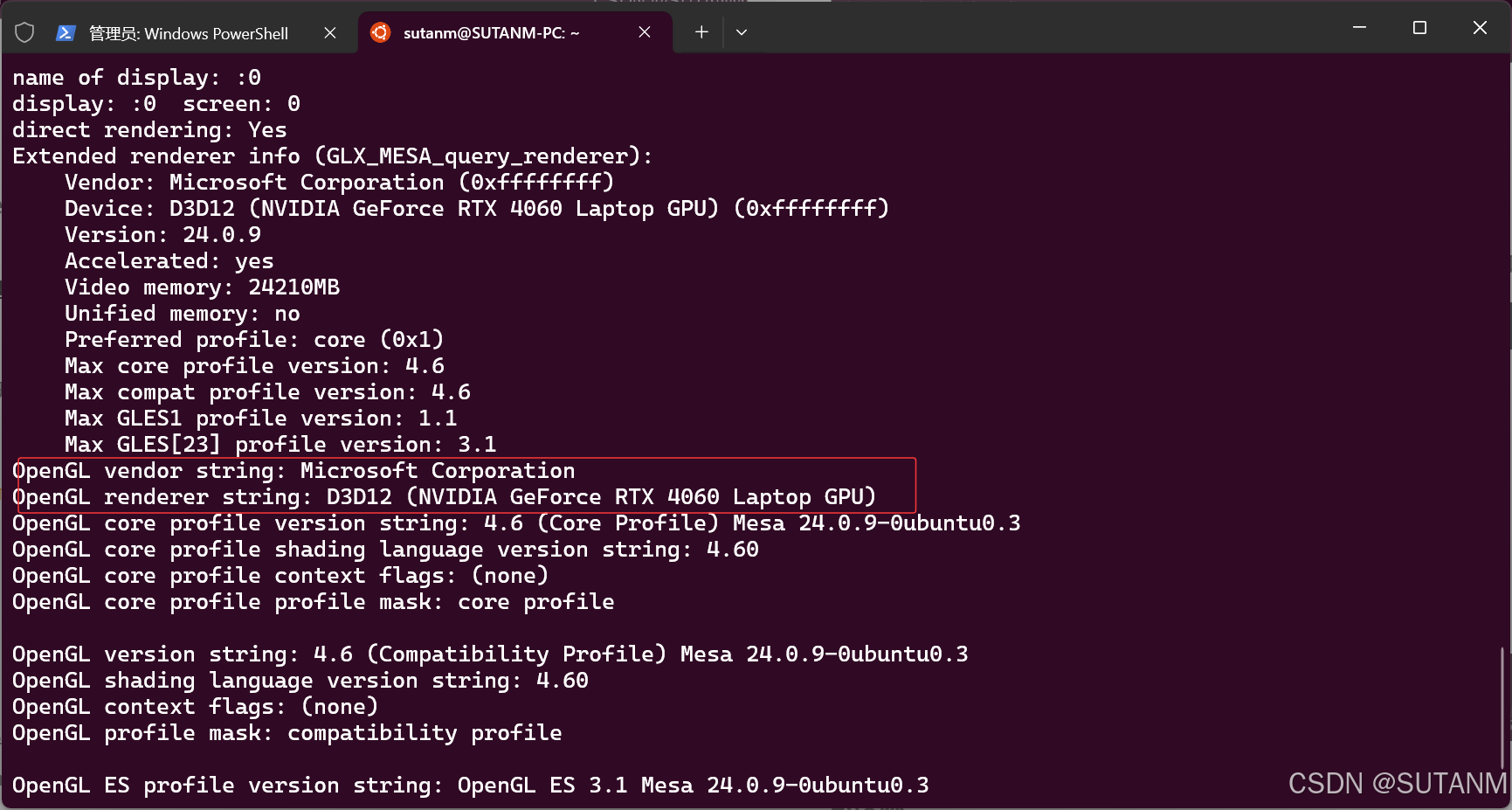Close the sutanm@SUTANM-PC tab

[645, 32]
